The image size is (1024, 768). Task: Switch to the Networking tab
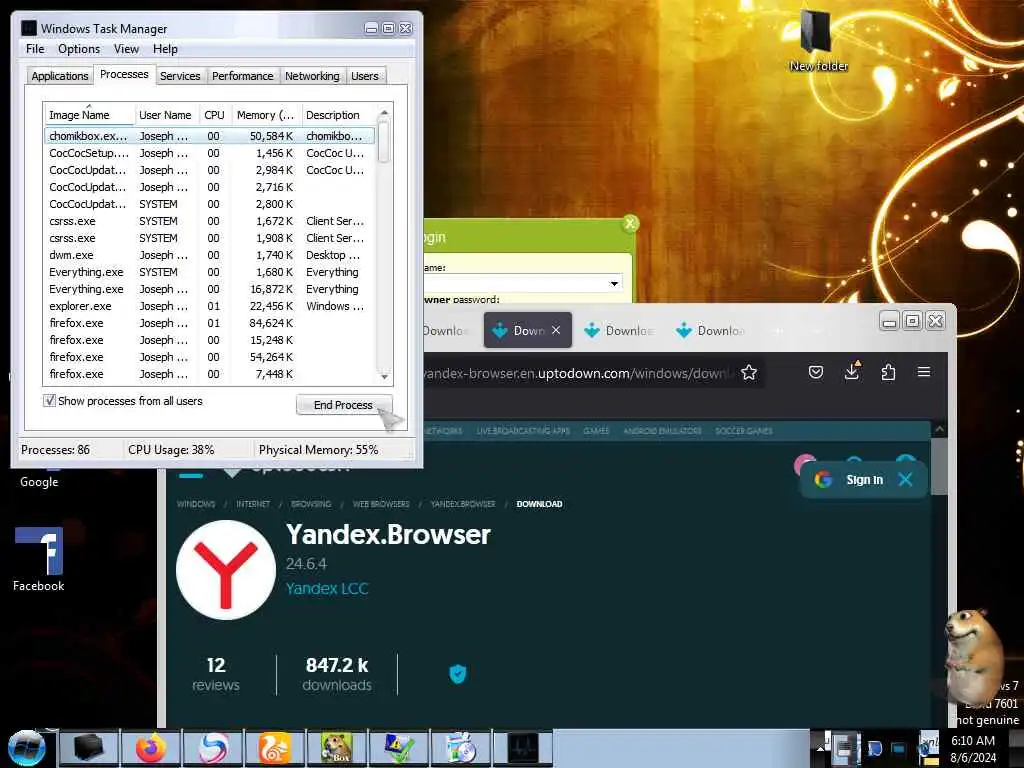pyautogui.click(x=312, y=76)
